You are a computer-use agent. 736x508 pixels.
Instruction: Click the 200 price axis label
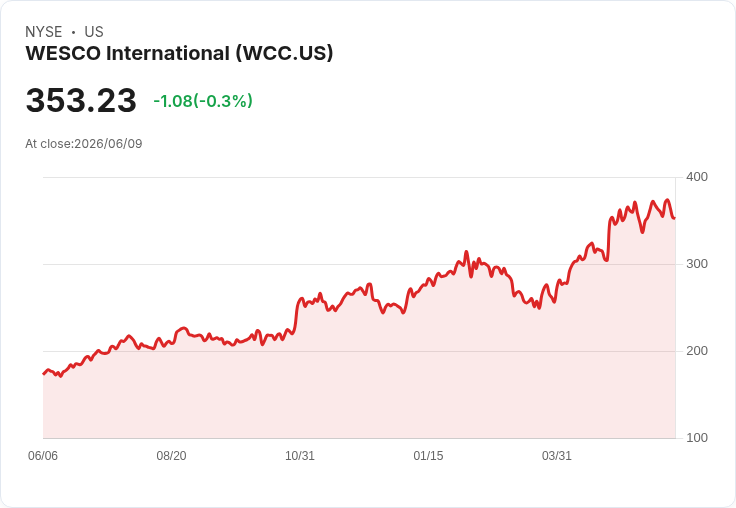(697, 351)
